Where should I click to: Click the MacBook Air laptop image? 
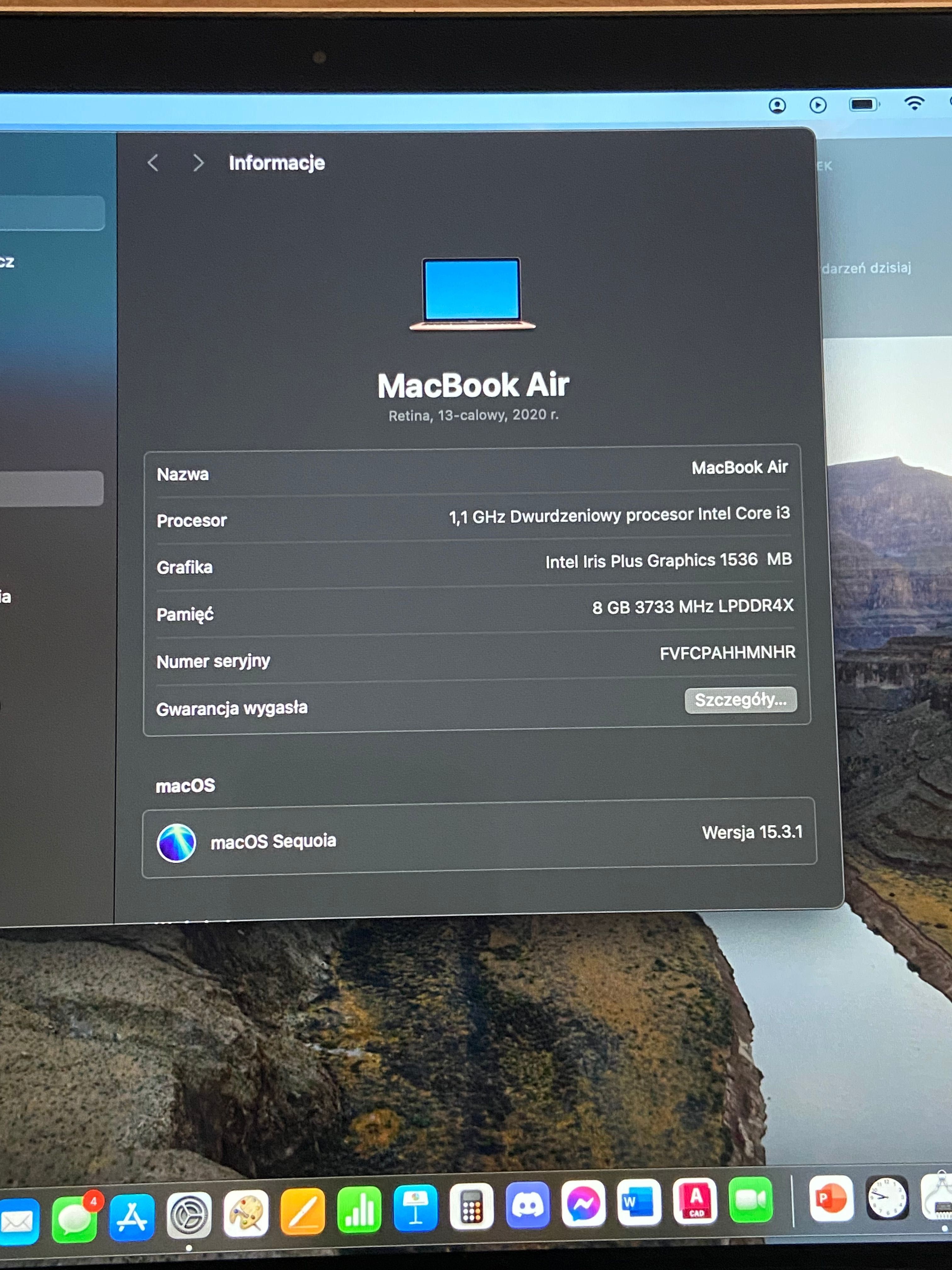[472, 295]
